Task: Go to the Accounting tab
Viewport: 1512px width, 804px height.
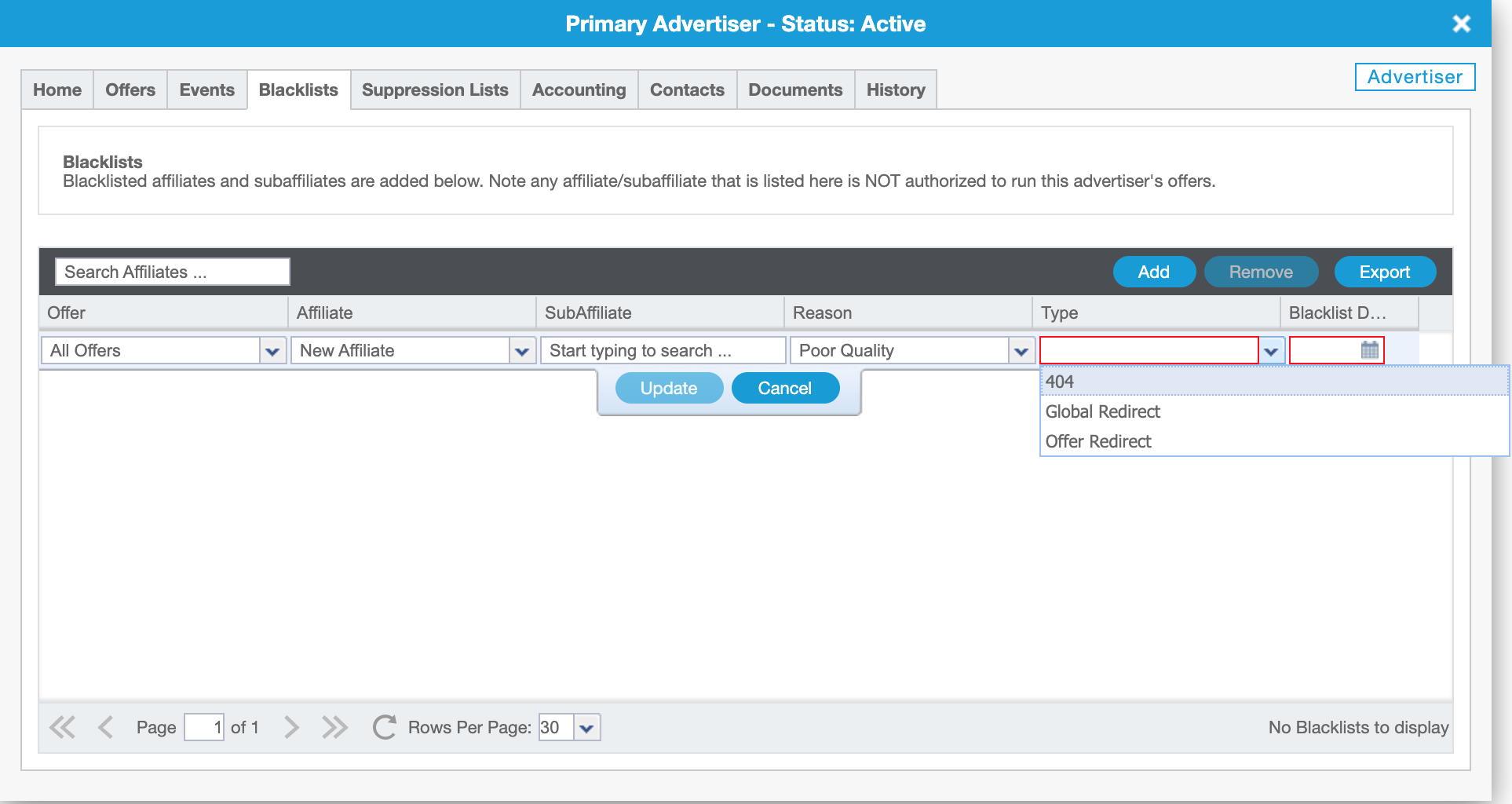Action: tap(579, 90)
